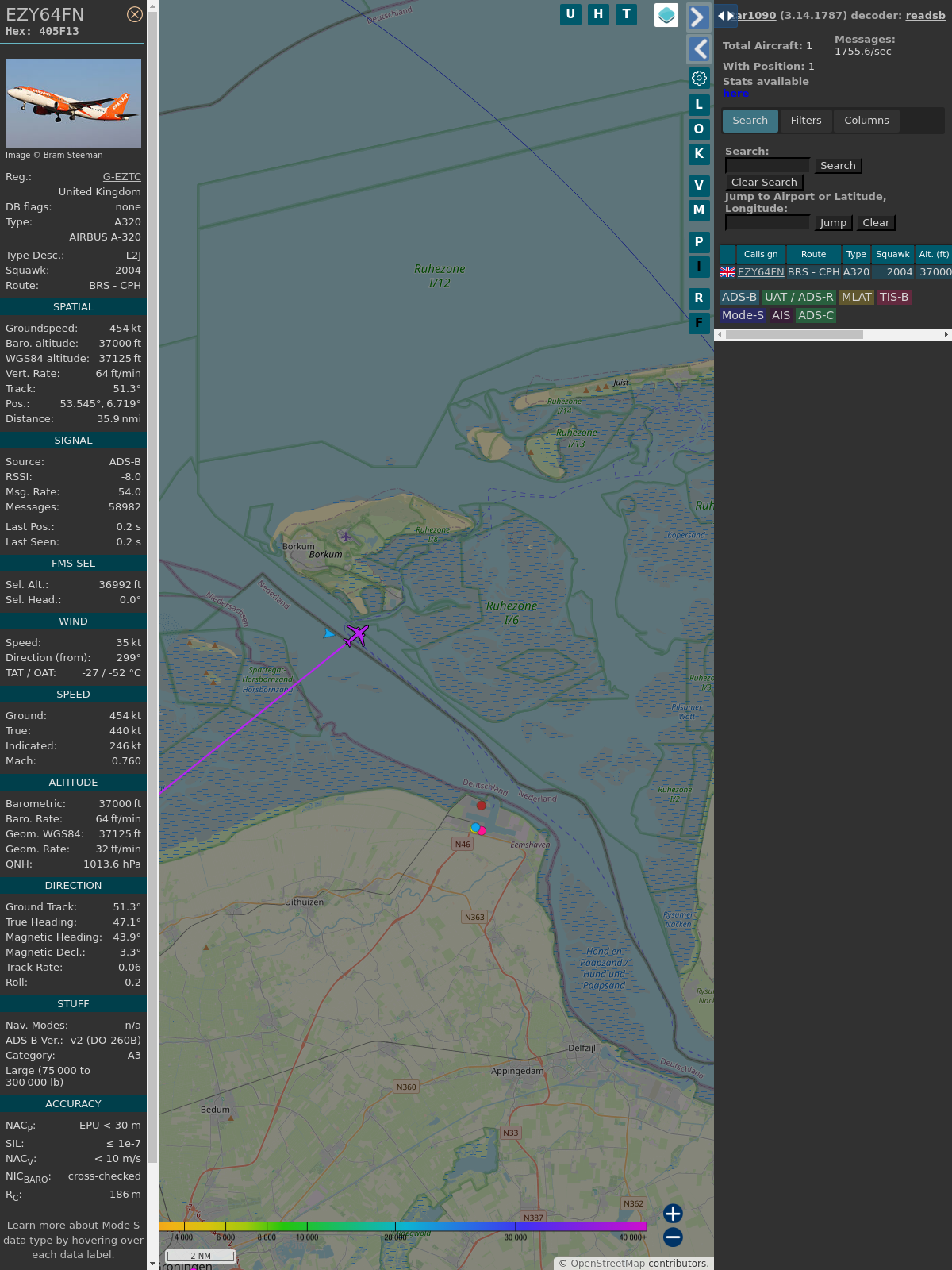Click the easyJet aircraft photo thumbnail
Screen dimensions: 952x1270
tap(73, 103)
